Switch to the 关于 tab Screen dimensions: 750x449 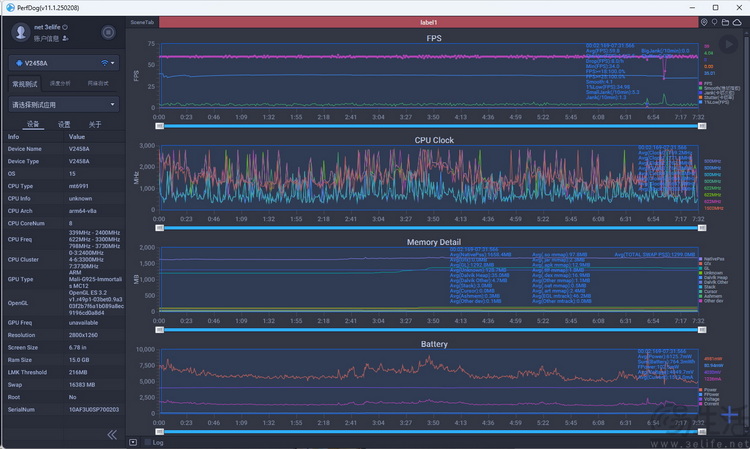tap(94, 124)
